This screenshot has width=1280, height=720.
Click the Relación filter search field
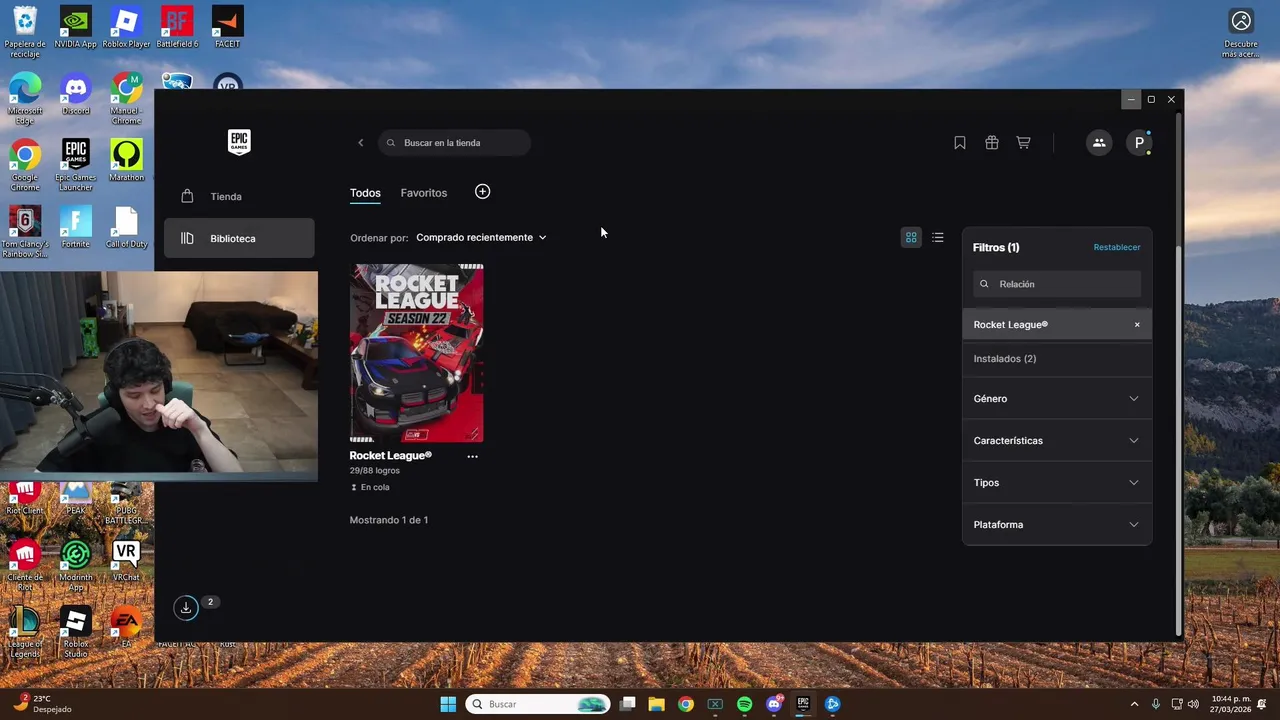click(1057, 284)
